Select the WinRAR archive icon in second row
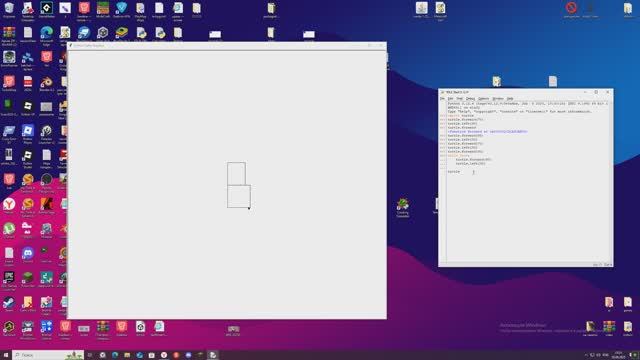Viewport: 640px width, 360px height. click(9, 34)
